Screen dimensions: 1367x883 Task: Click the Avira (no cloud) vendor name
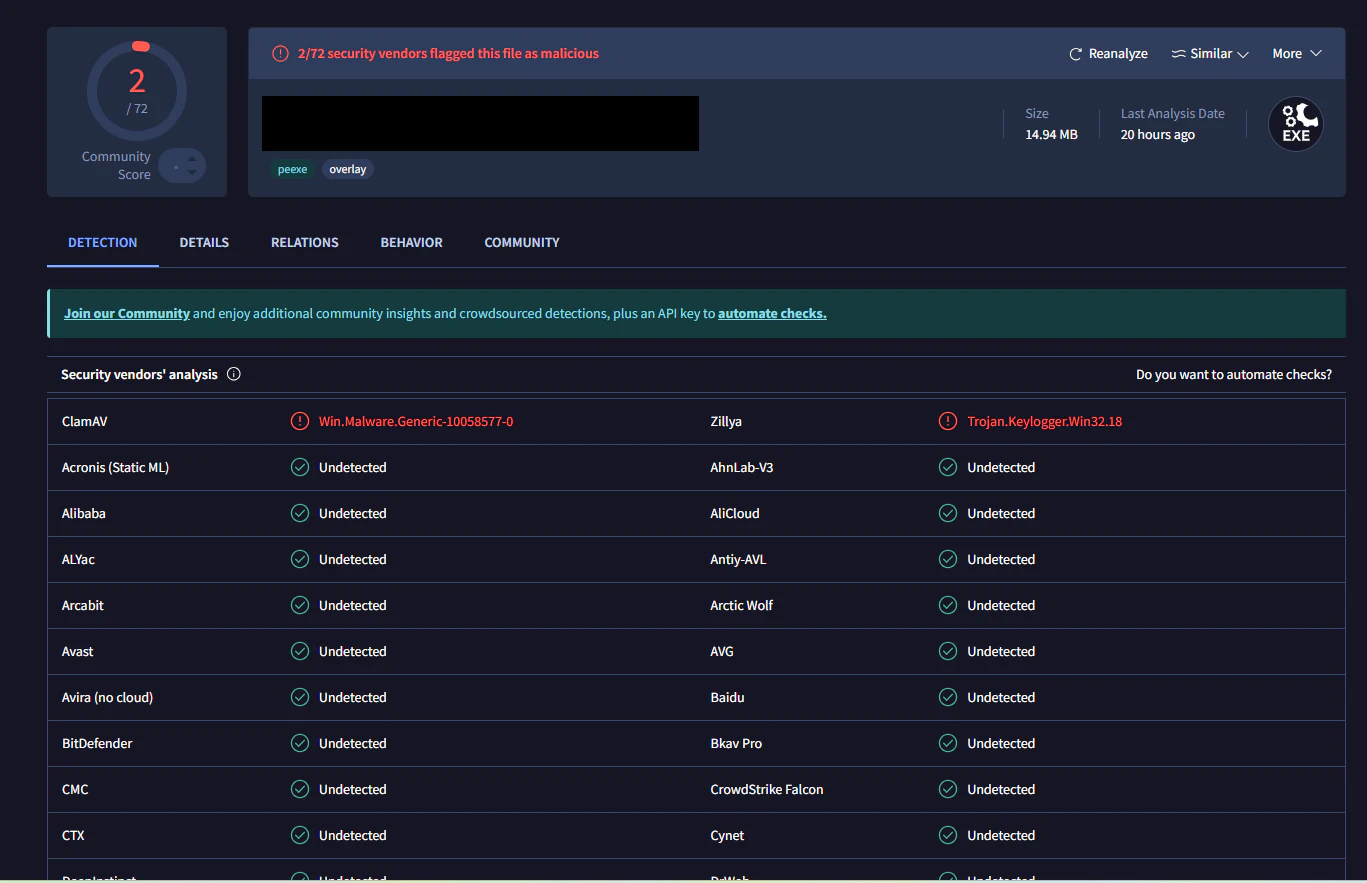click(107, 697)
